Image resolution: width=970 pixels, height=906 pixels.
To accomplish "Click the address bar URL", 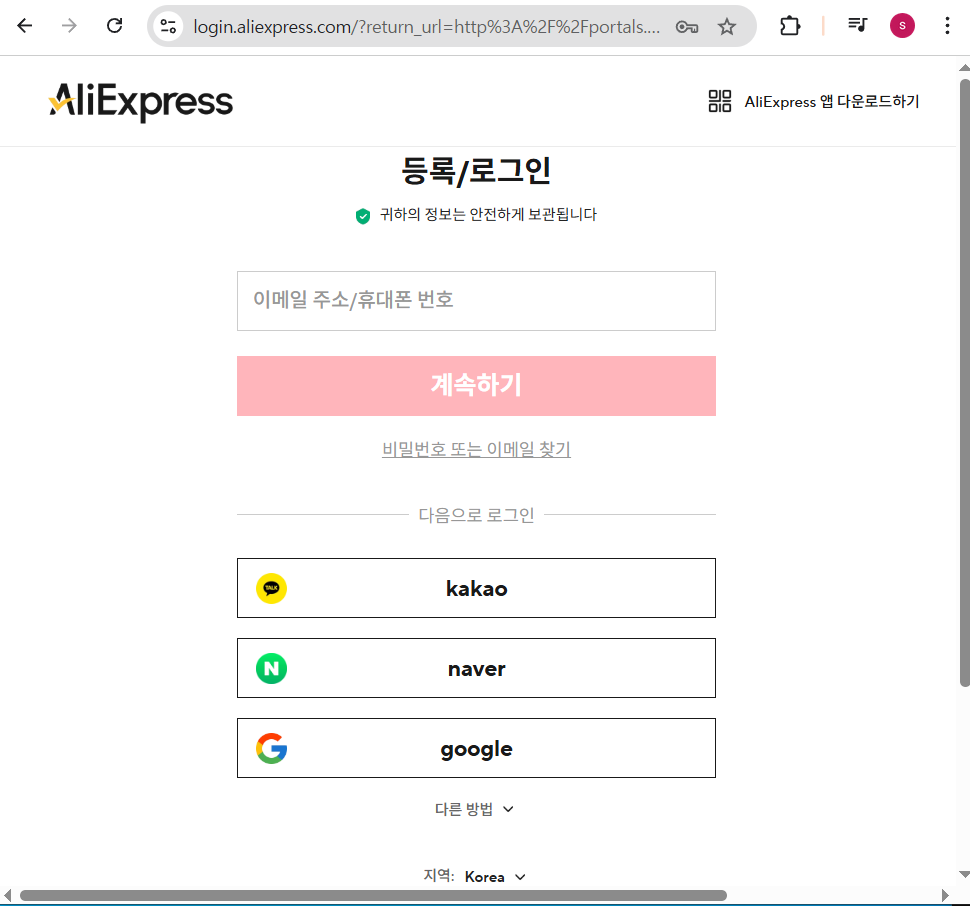I will click(x=427, y=27).
